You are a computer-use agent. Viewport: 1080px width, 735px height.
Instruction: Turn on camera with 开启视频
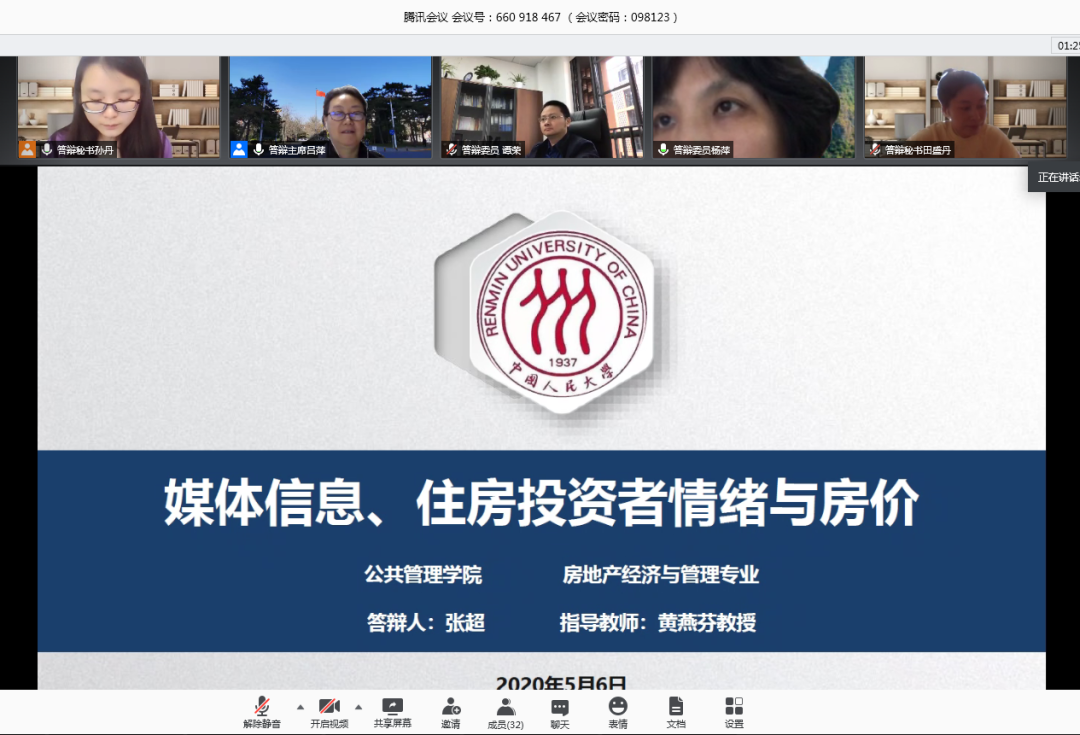tap(329, 712)
